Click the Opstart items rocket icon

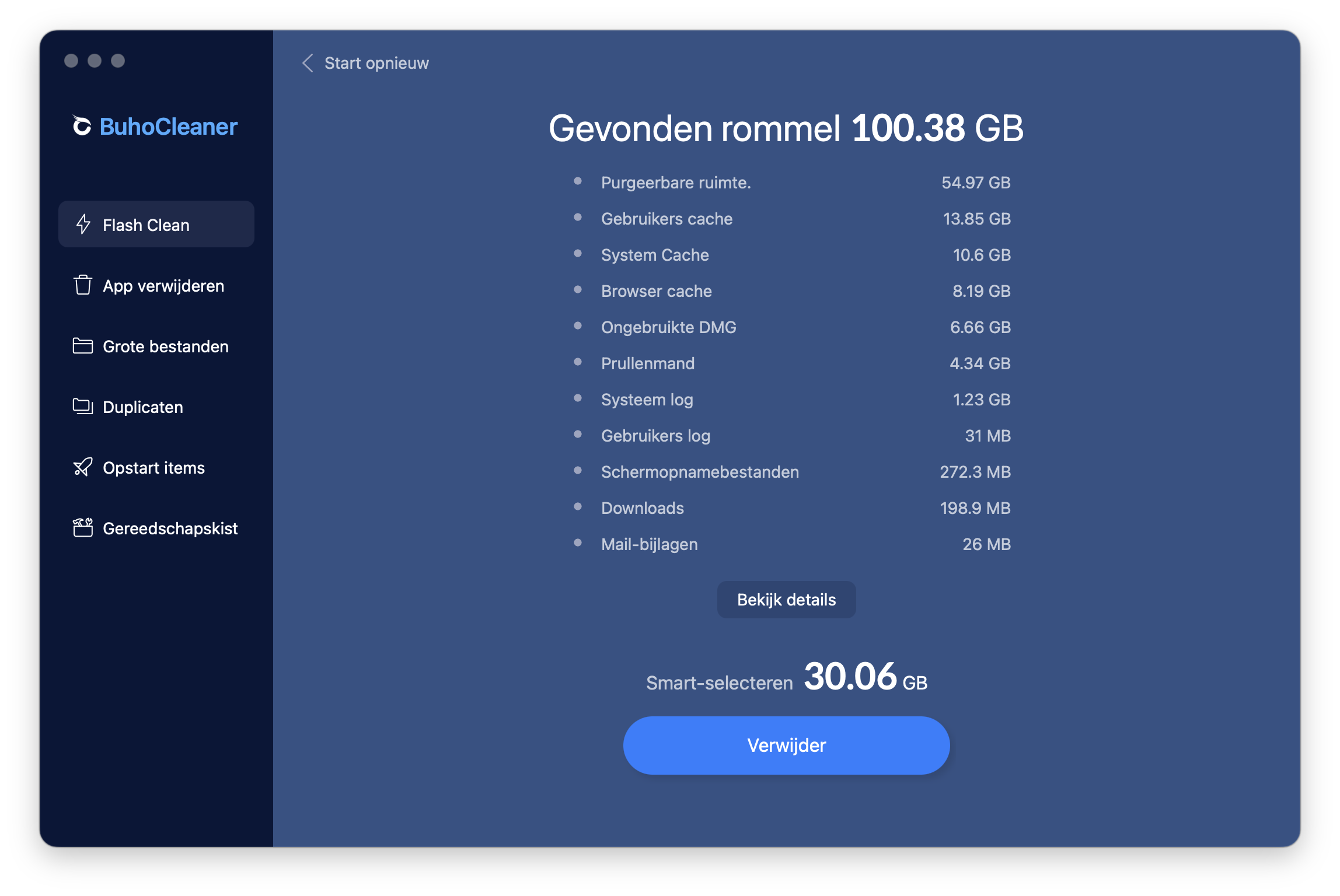click(x=83, y=467)
